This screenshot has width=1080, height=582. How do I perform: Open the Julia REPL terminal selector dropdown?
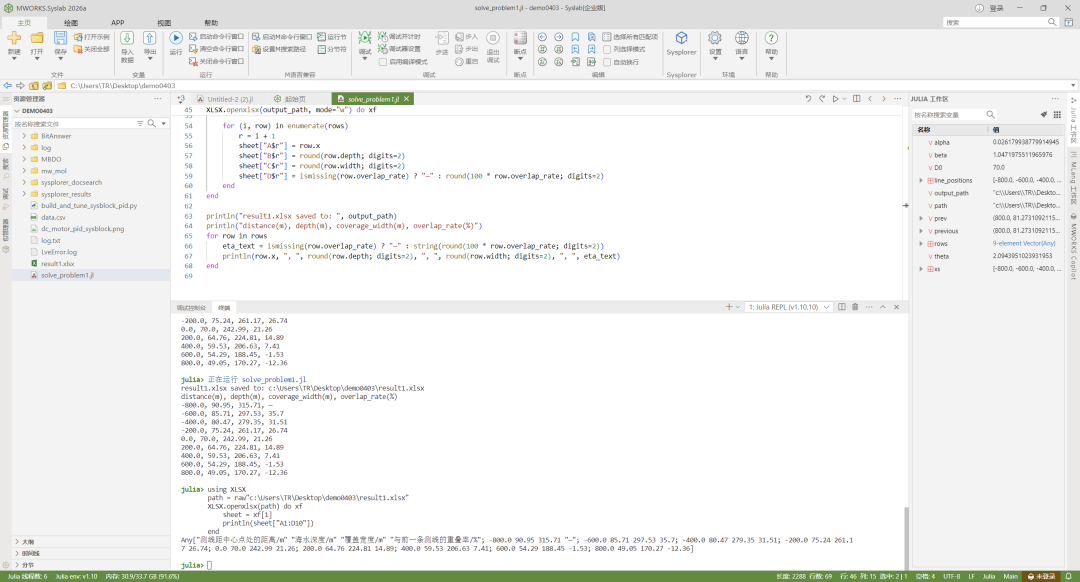click(x=789, y=307)
